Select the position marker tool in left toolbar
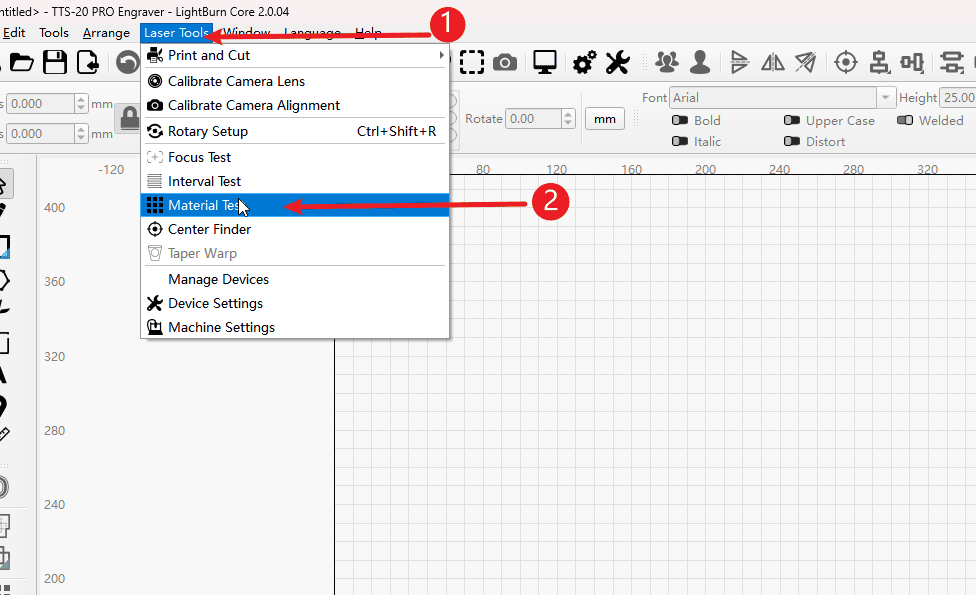This screenshot has height=595, width=976. click(3, 406)
